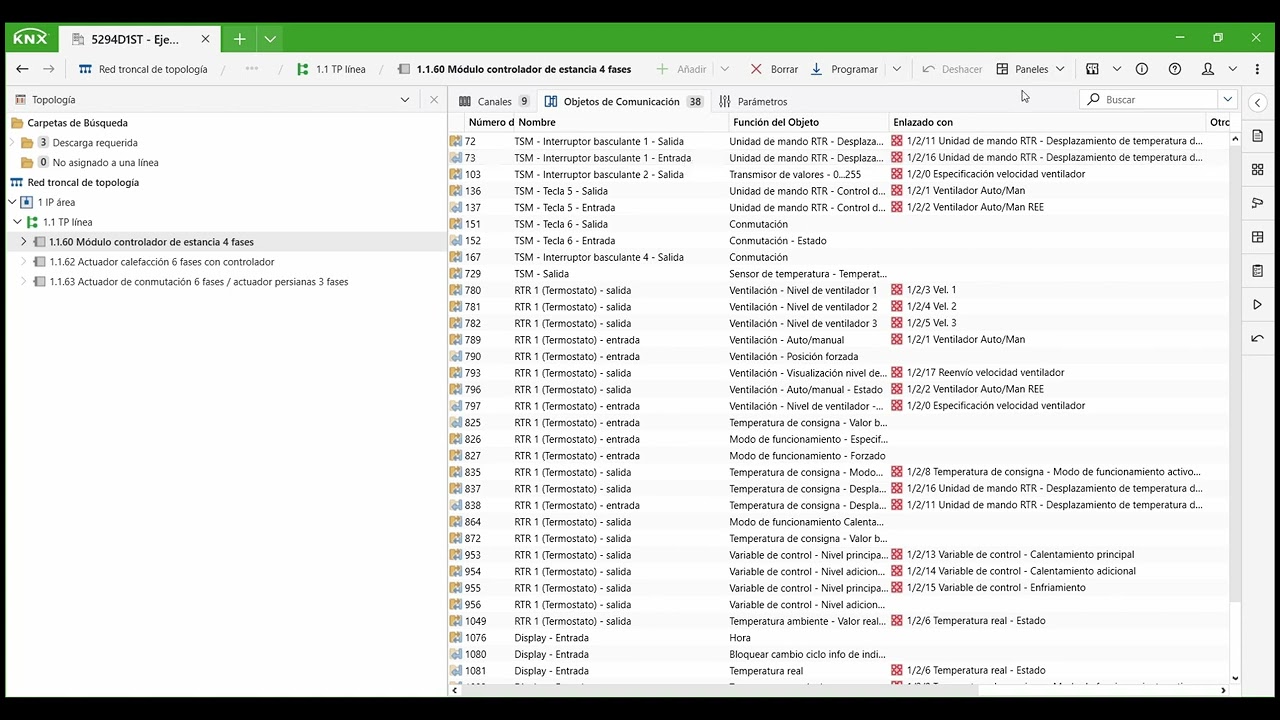Select object row 103 Interruptor basculante 2
This screenshot has width=1280, height=720.
838,174
